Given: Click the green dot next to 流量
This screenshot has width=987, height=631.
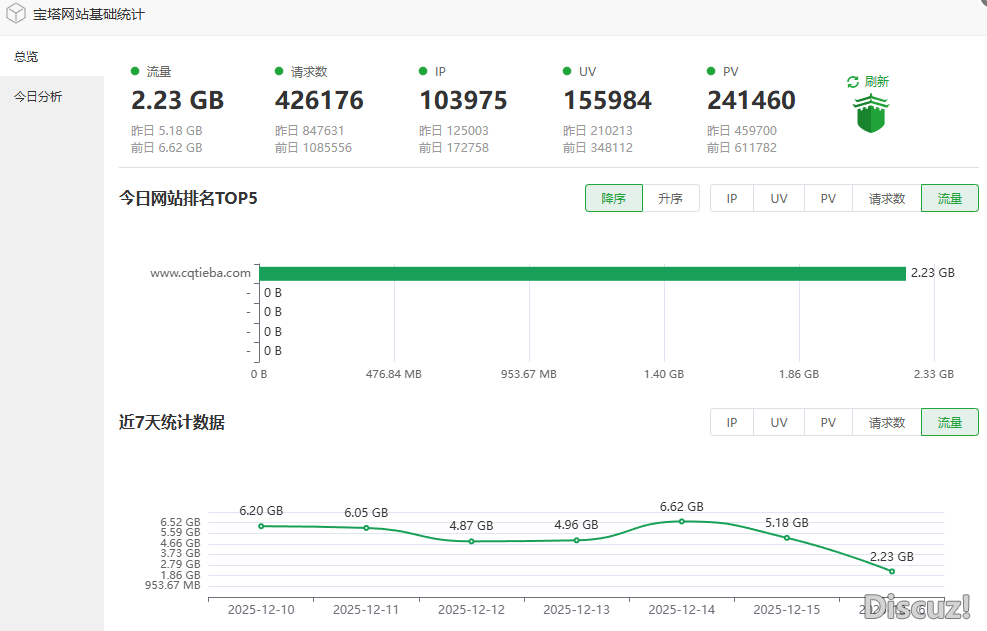Looking at the screenshot, I should 135,71.
